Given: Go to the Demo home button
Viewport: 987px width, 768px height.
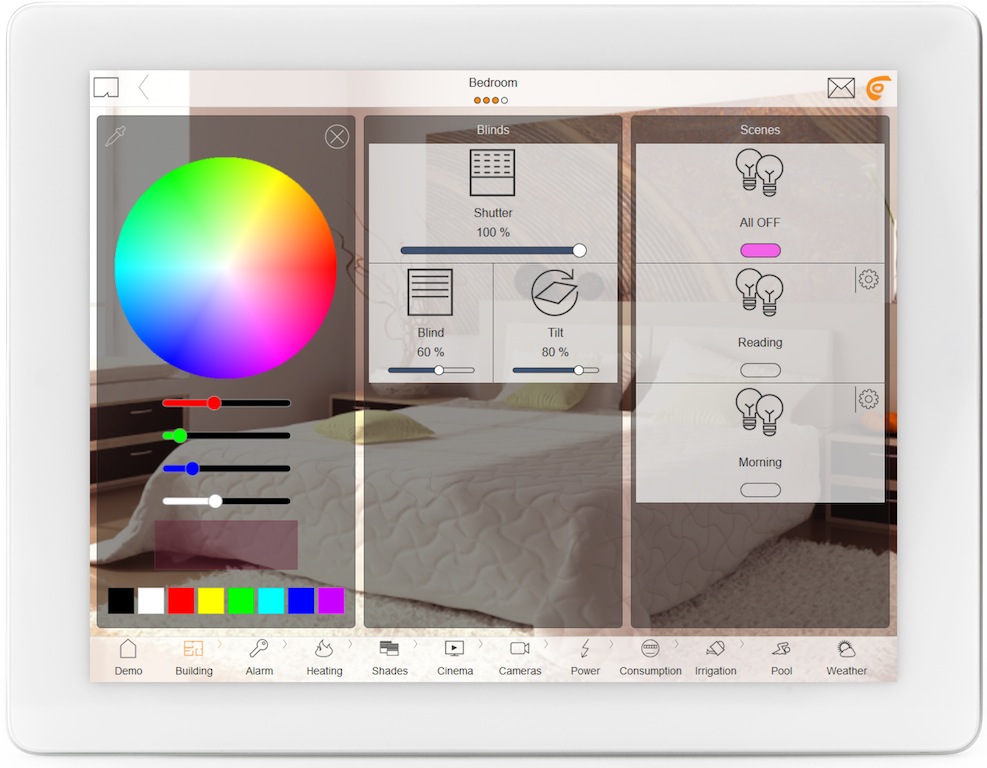Looking at the screenshot, I should (128, 657).
